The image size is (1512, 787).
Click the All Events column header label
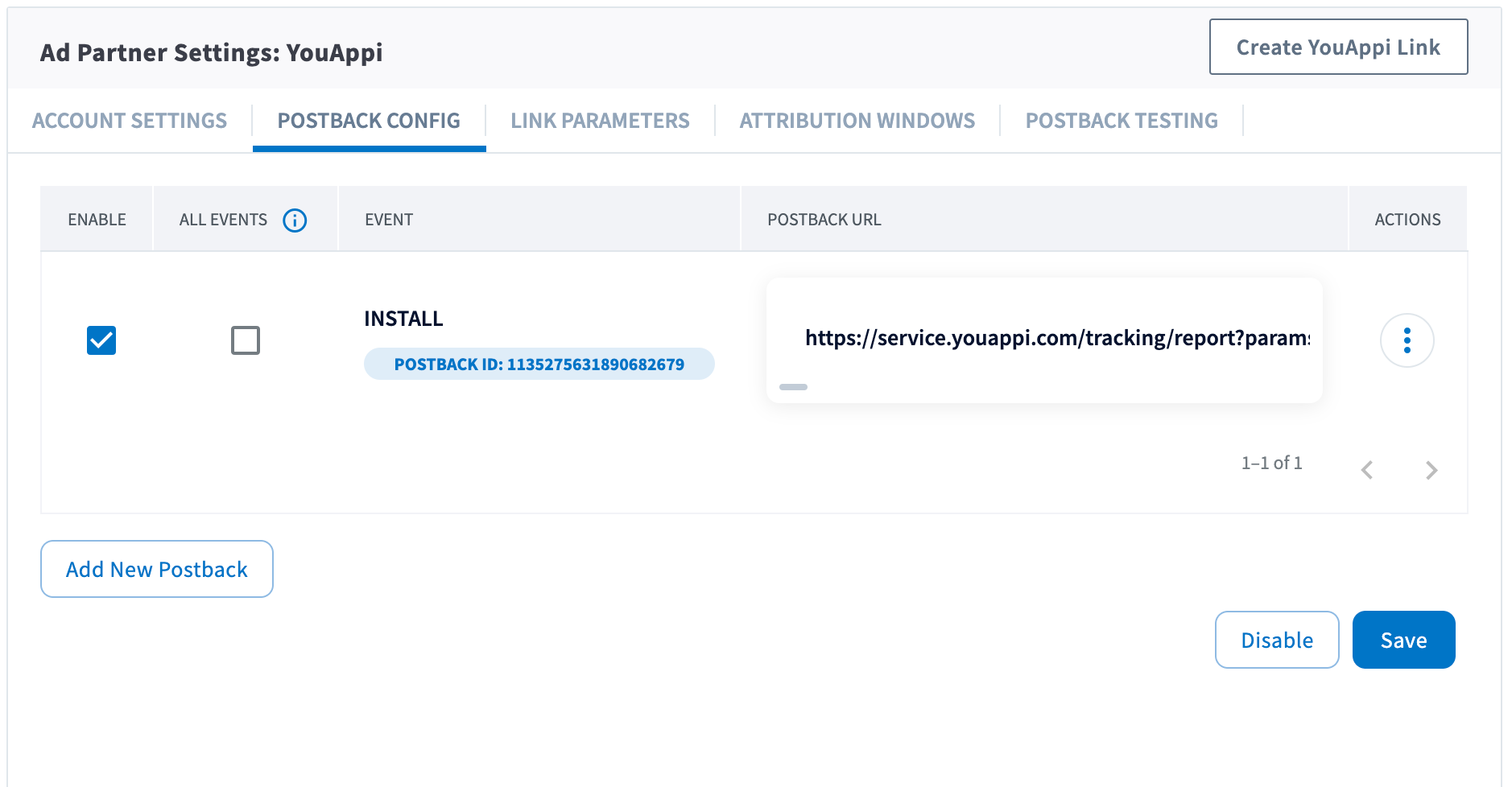click(223, 220)
